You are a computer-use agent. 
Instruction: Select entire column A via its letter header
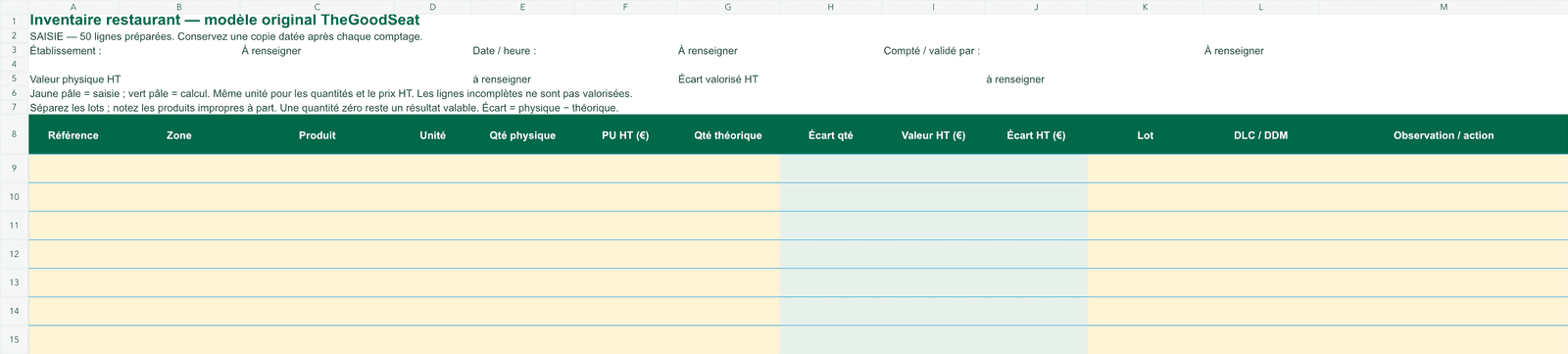point(74,7)
